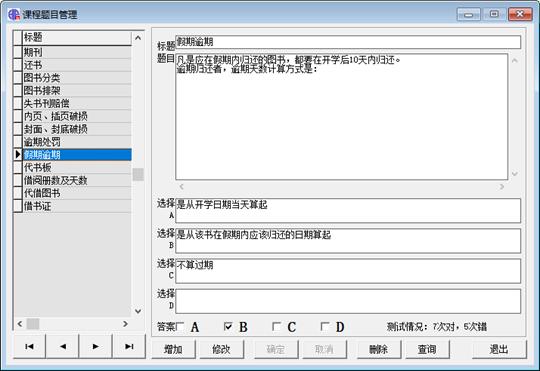Open 查询 search button

click(x=427, y=349)
